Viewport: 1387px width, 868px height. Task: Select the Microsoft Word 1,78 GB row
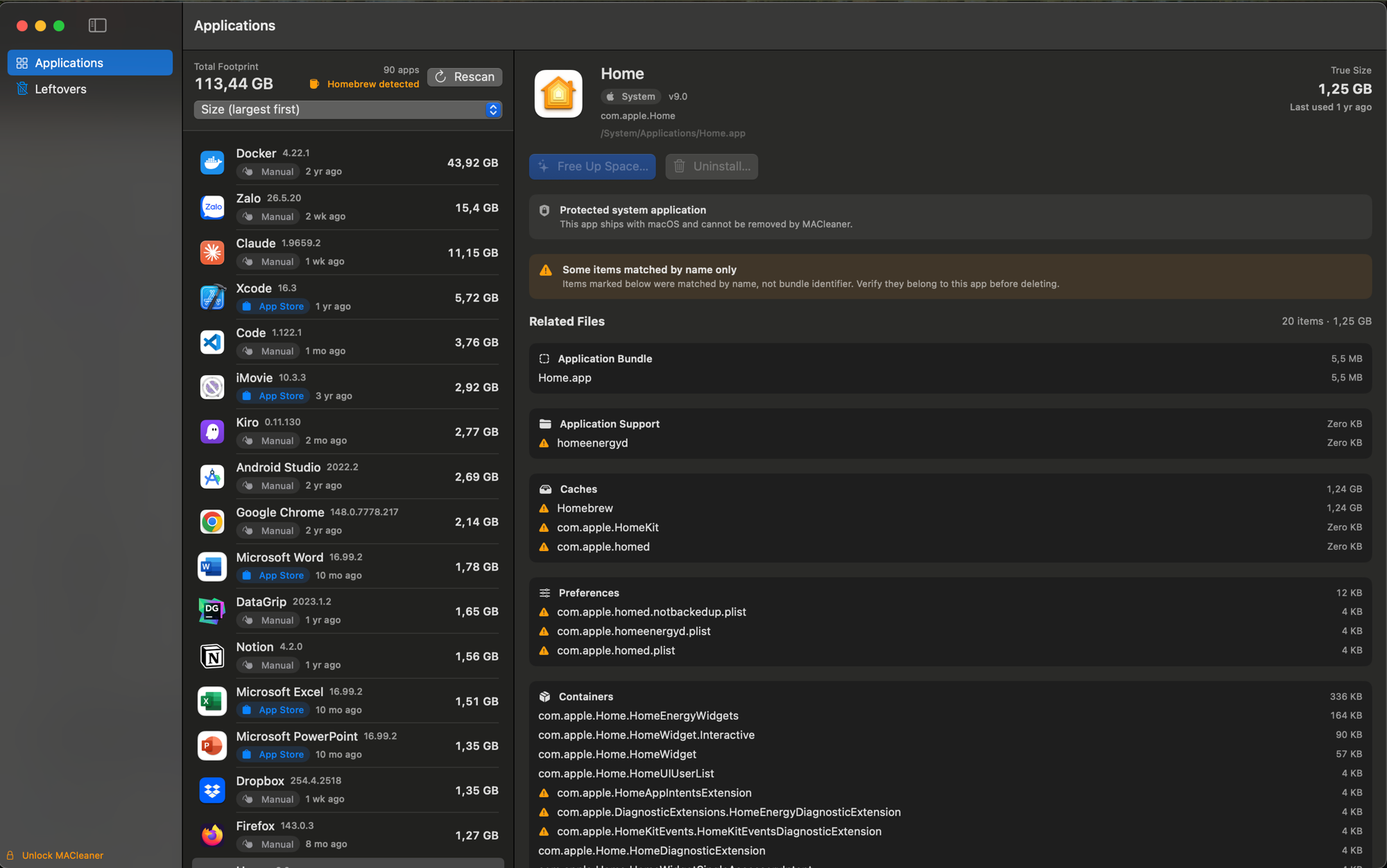point(348,566)
